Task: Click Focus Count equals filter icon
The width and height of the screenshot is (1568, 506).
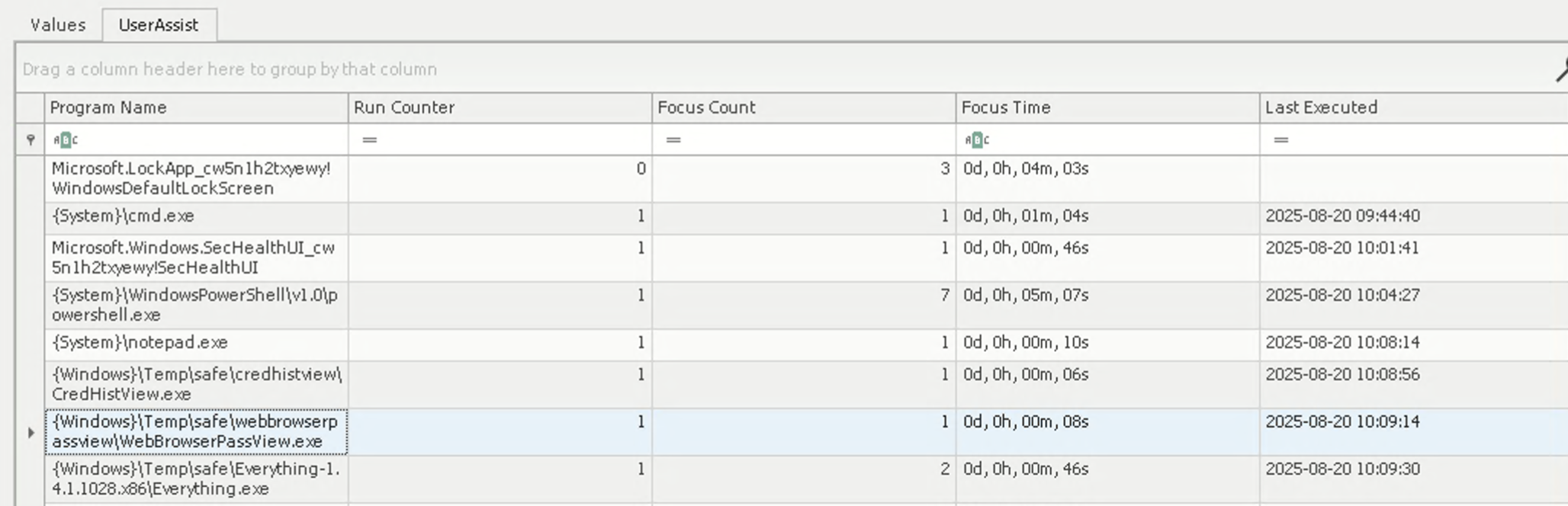Action: coord(673,139)
